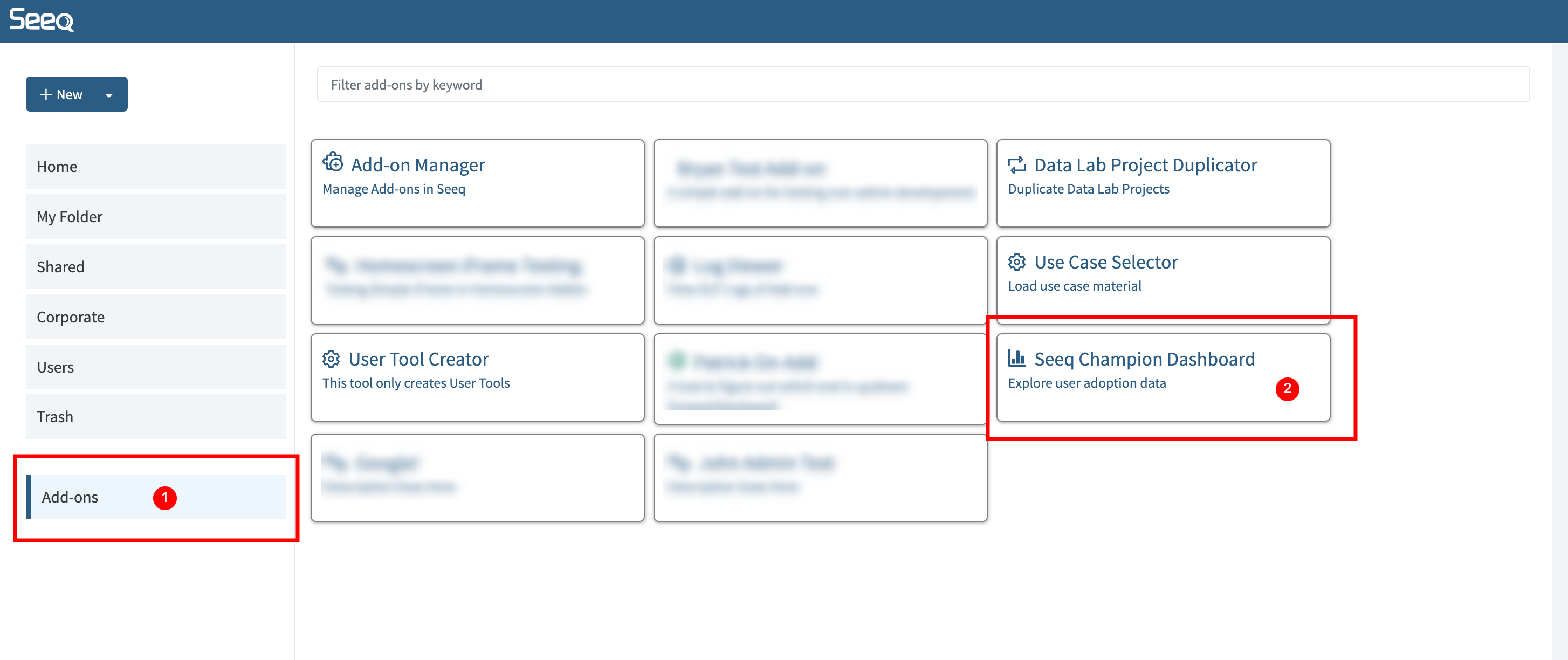Open the Add-on Manager title link
This screenshot has width=1568, height=660.
coord(417,164)
